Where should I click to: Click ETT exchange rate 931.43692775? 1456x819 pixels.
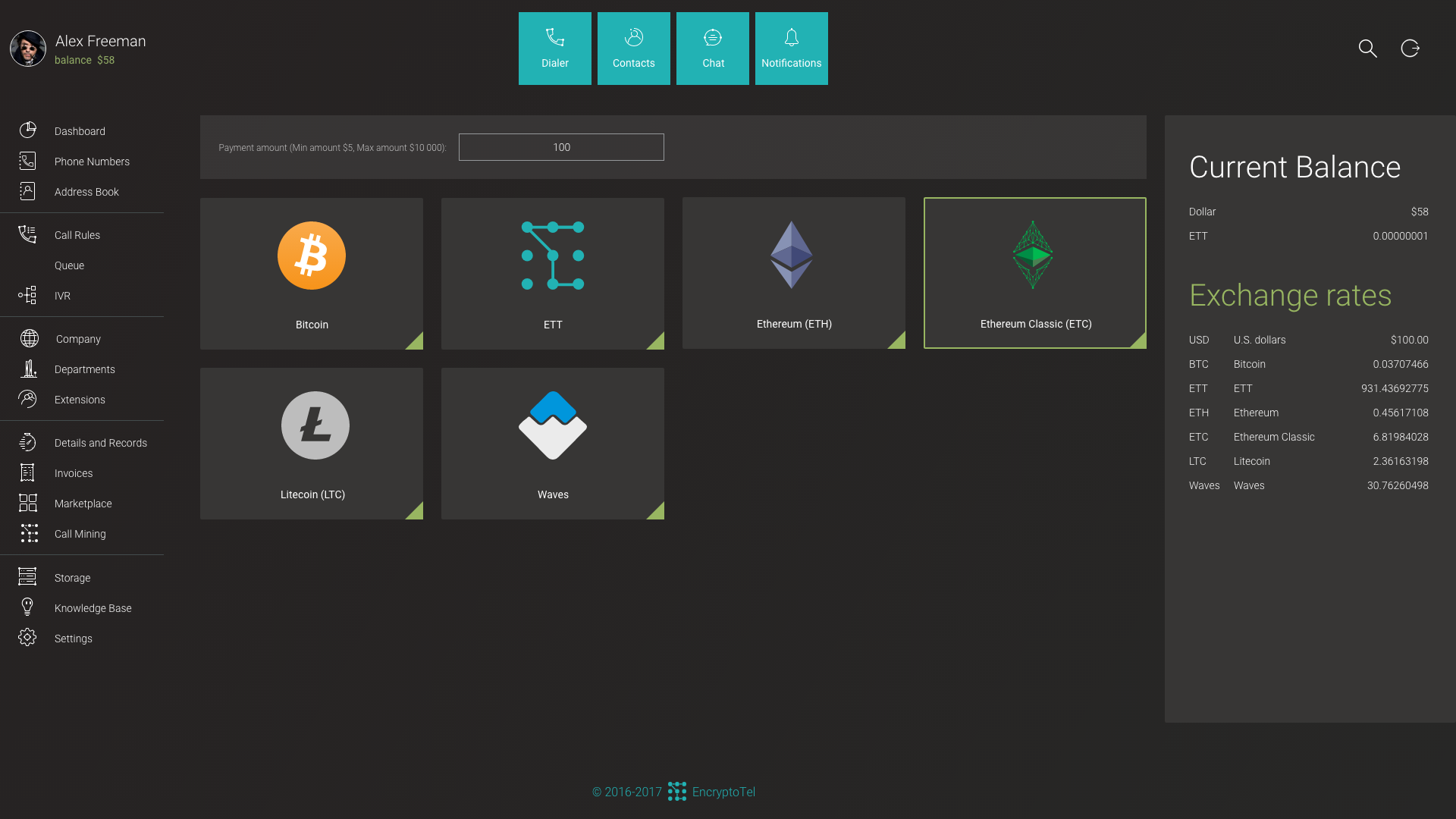[1395, 388]
